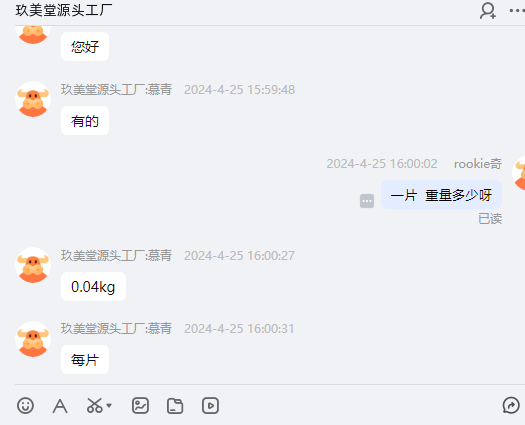Expand the screenshot options dropdown arrow

click(109, 406)
